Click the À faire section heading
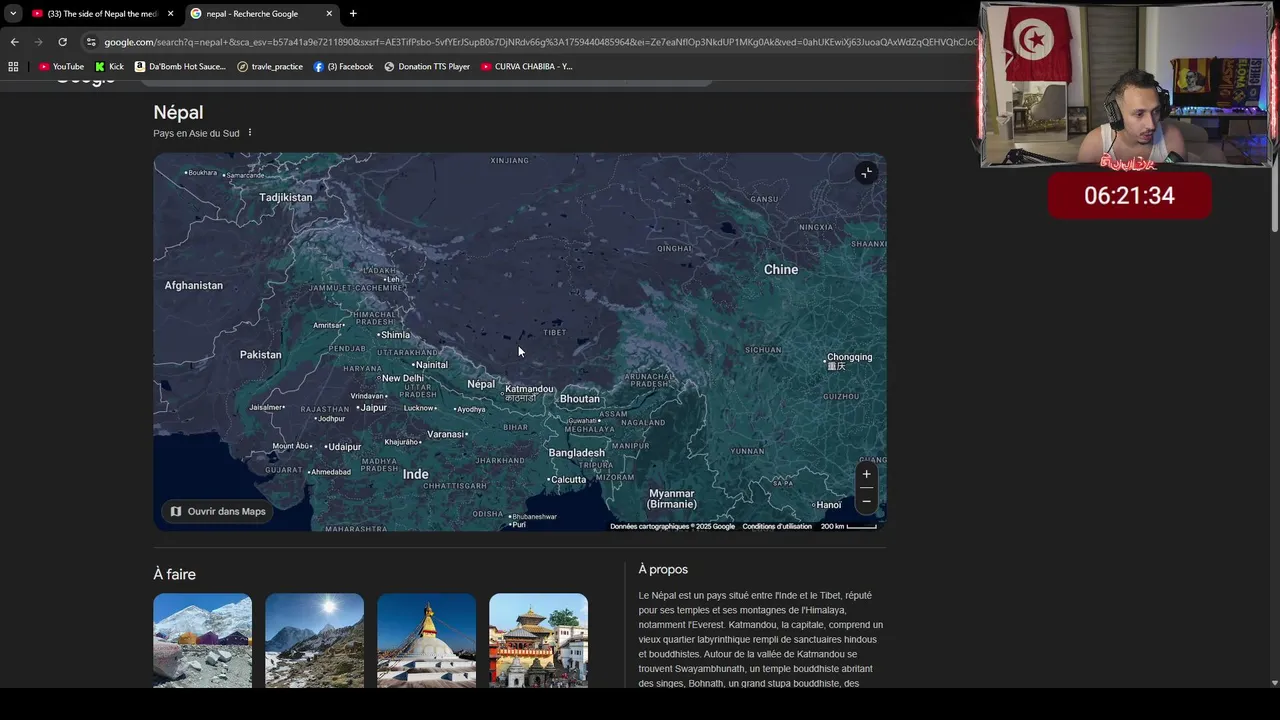Screen dimensions: 1280x720 click(x=174, y=574)
